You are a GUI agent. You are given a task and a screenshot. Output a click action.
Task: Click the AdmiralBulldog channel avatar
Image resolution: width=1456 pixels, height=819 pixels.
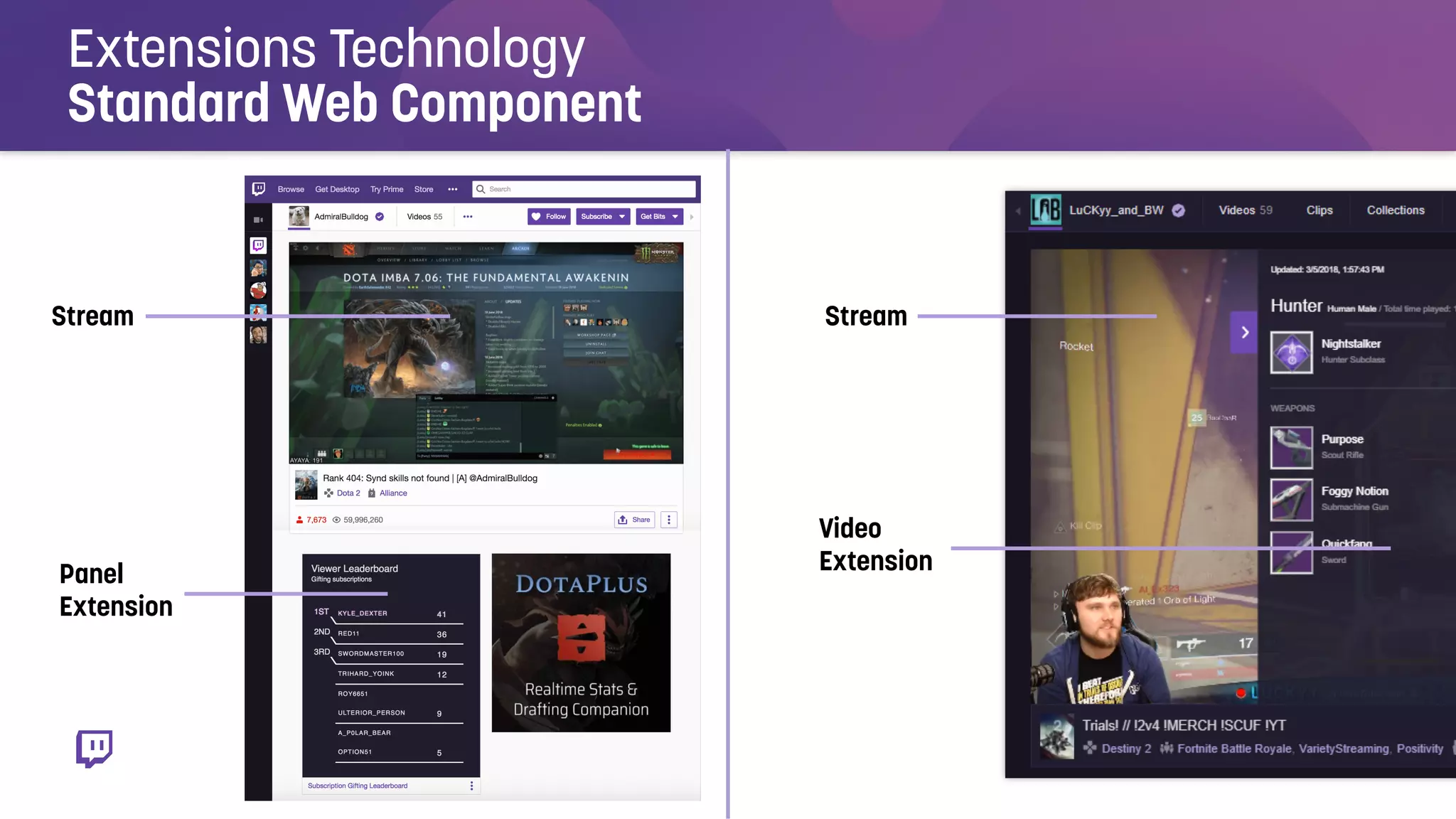click(x=299, y=216)
